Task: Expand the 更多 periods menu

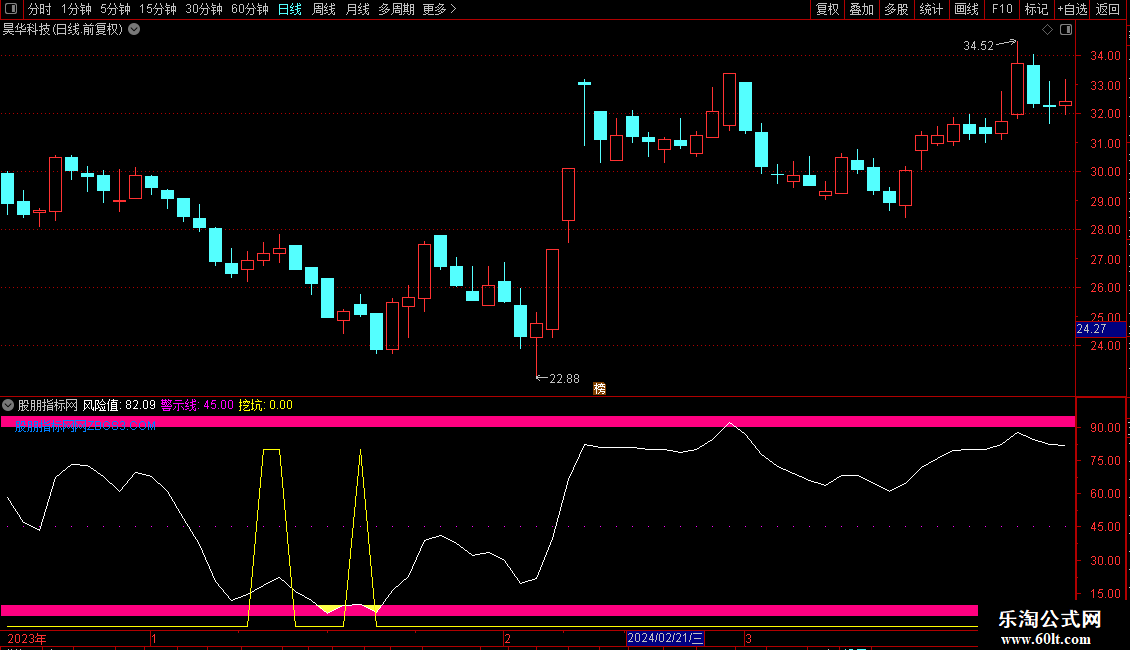Action: (x=439, y=9)
